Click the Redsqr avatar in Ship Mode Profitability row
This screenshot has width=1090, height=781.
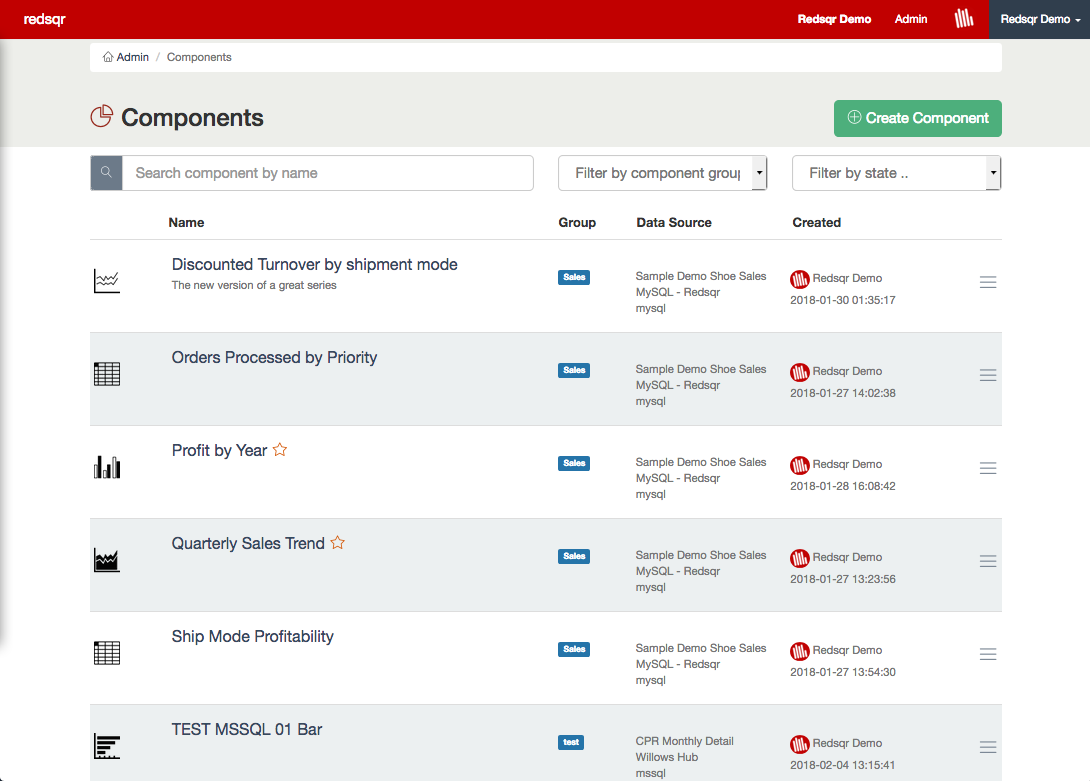pyautogui.click(x=799, y=651)
